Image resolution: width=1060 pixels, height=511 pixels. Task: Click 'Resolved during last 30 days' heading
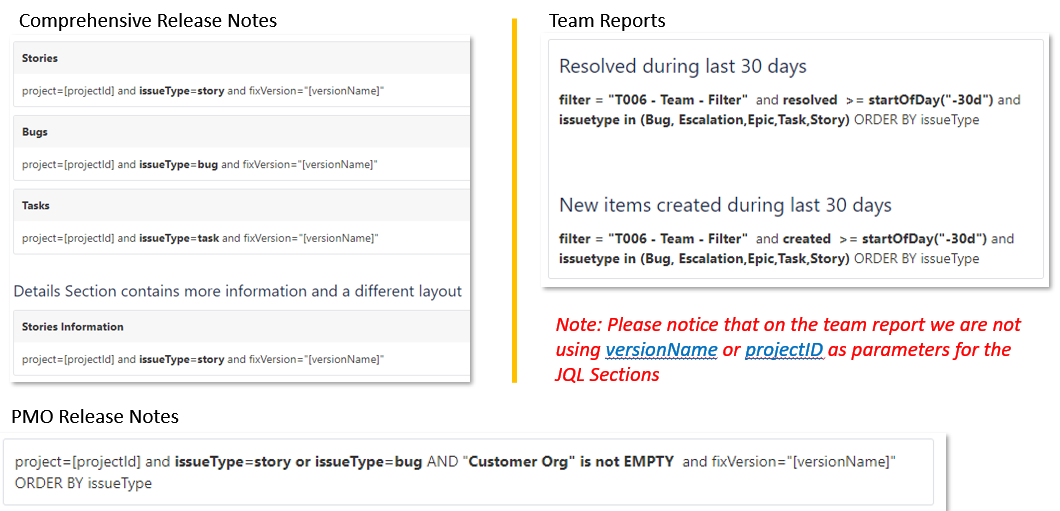[683, 66]
